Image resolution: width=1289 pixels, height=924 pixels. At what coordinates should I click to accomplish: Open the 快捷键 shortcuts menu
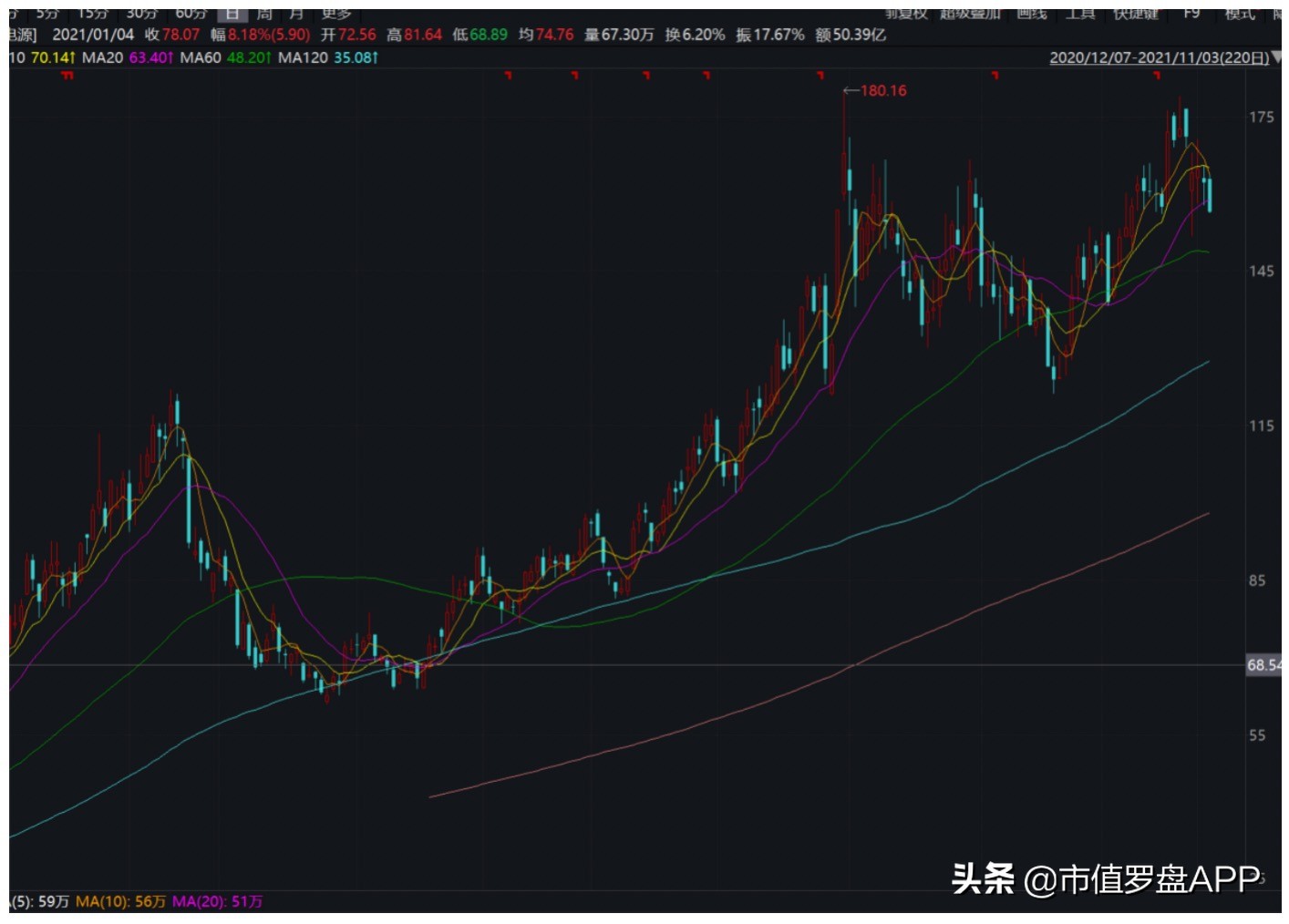click(1136, 14)
